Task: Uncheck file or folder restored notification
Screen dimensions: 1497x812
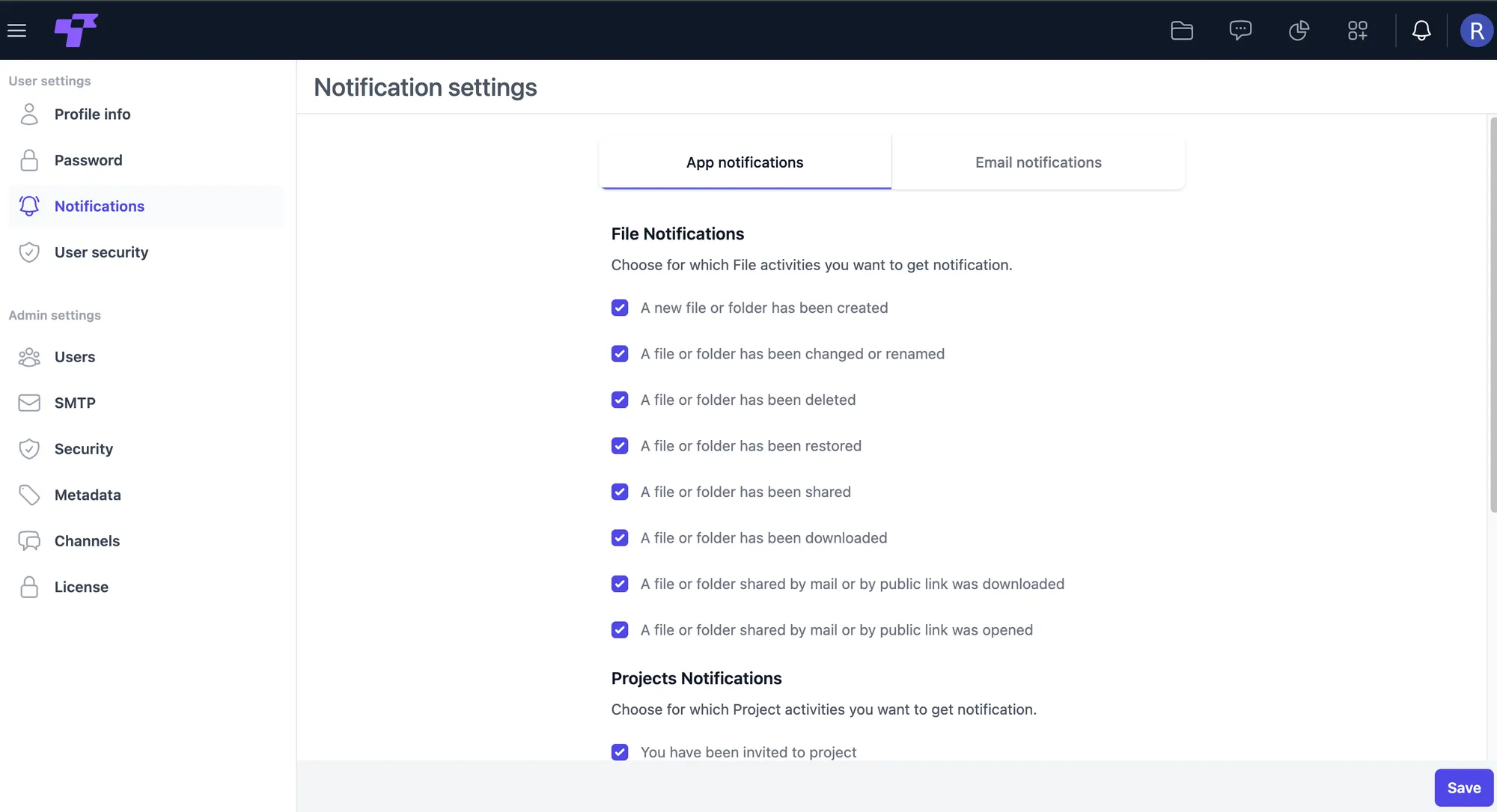Action: [620, 445]
